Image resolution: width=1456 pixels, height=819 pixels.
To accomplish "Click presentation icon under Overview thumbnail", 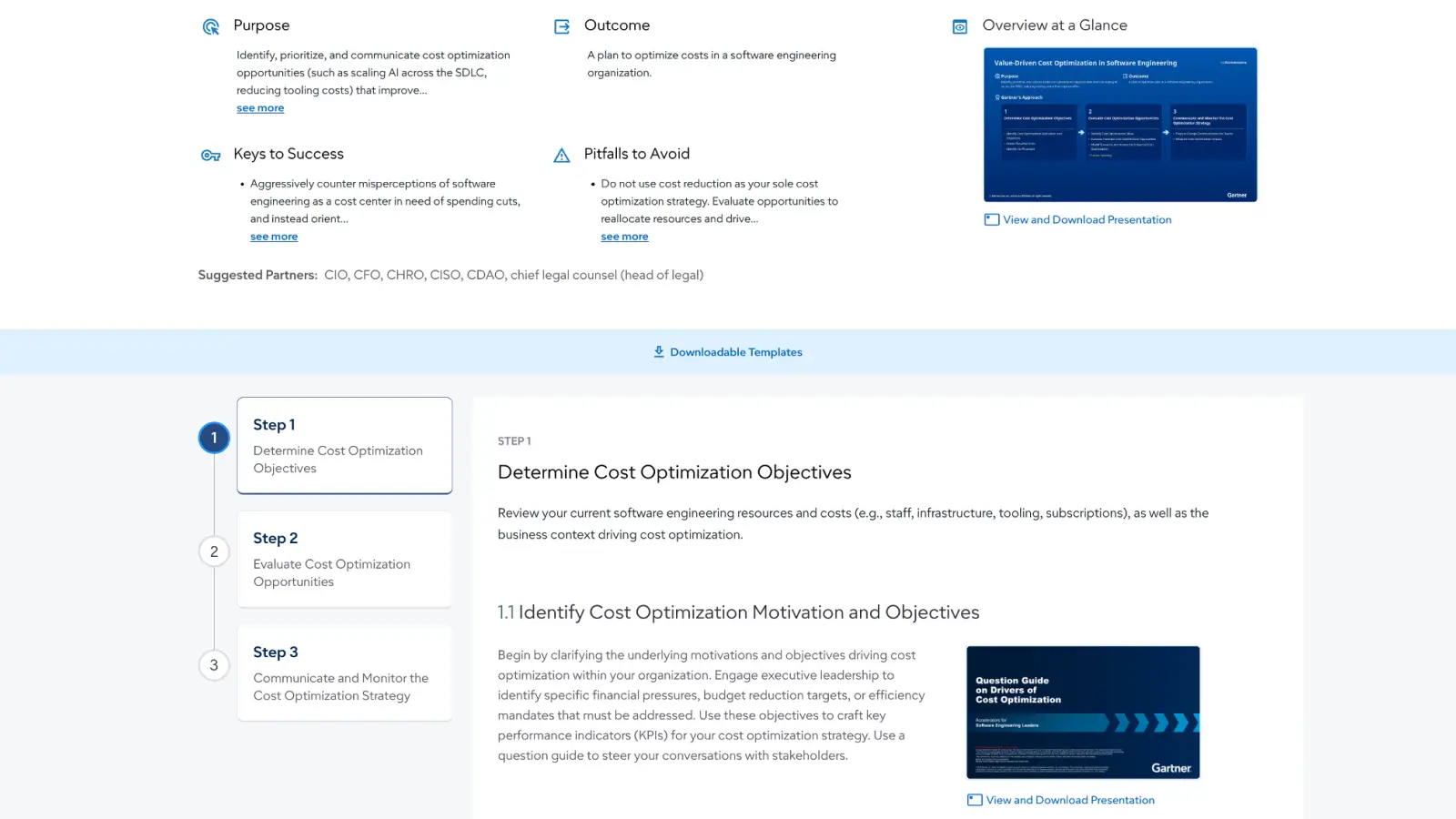I will 992,219.
